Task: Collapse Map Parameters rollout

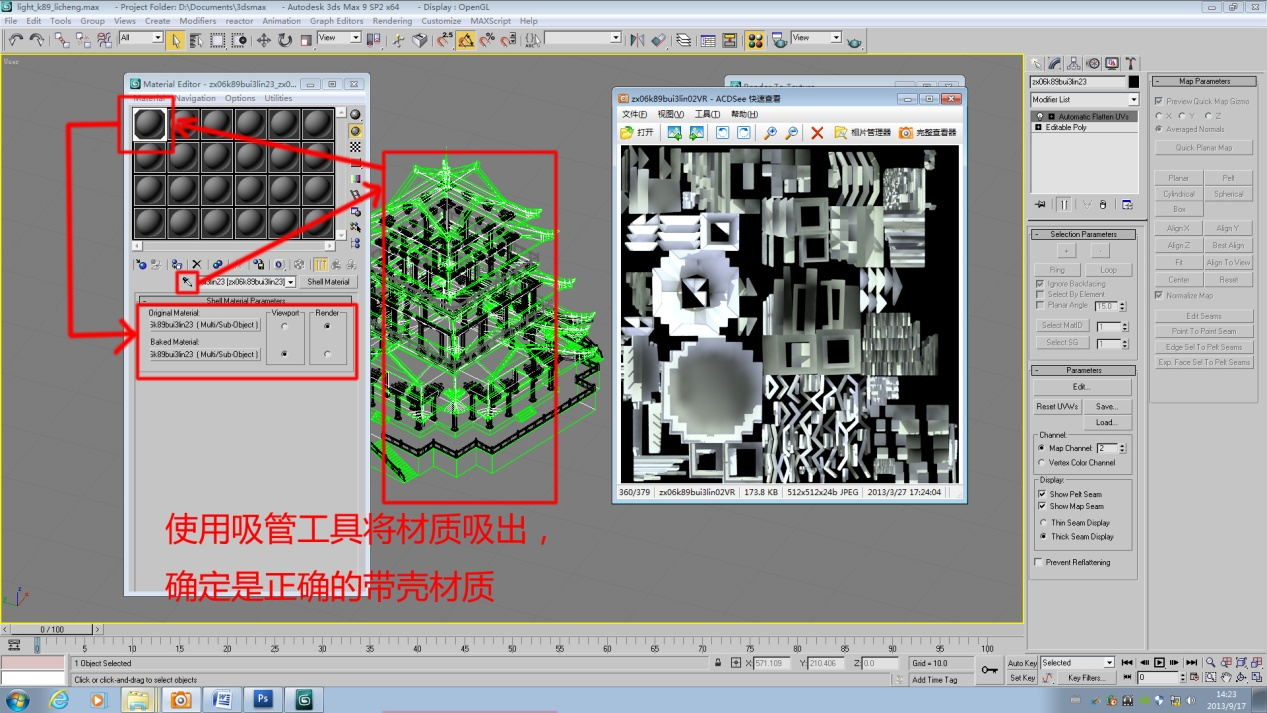Action: click(x=1204, y=81)
